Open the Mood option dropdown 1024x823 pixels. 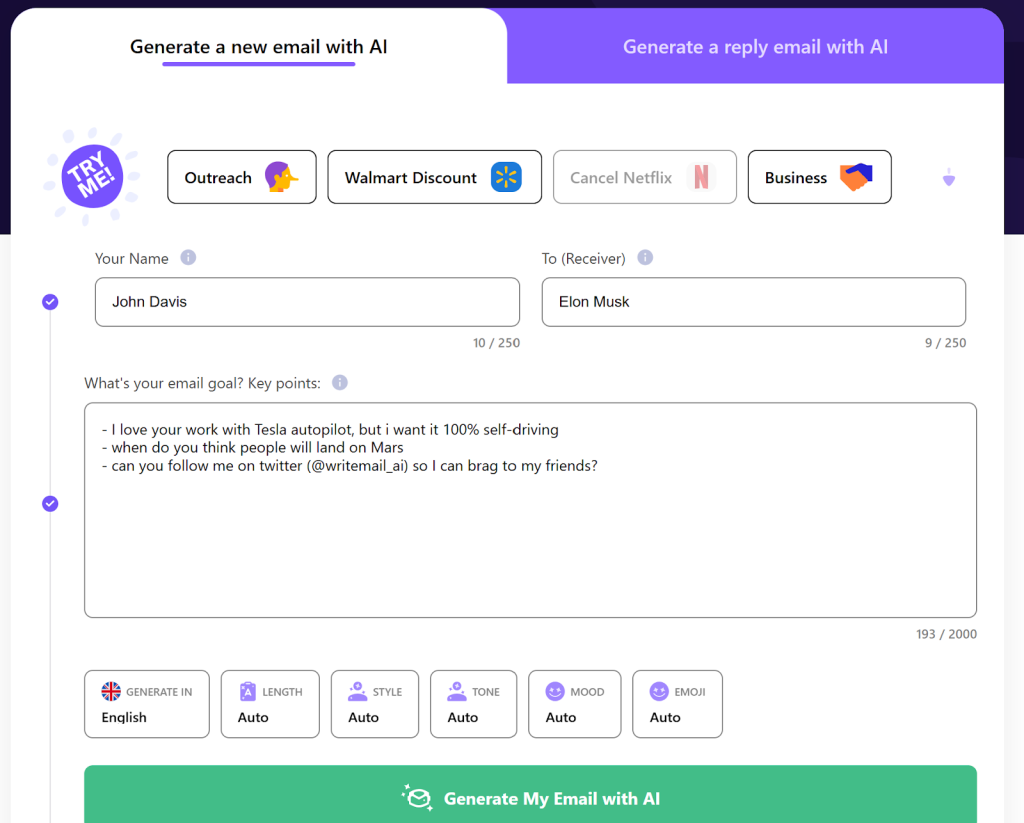(575, 704)
